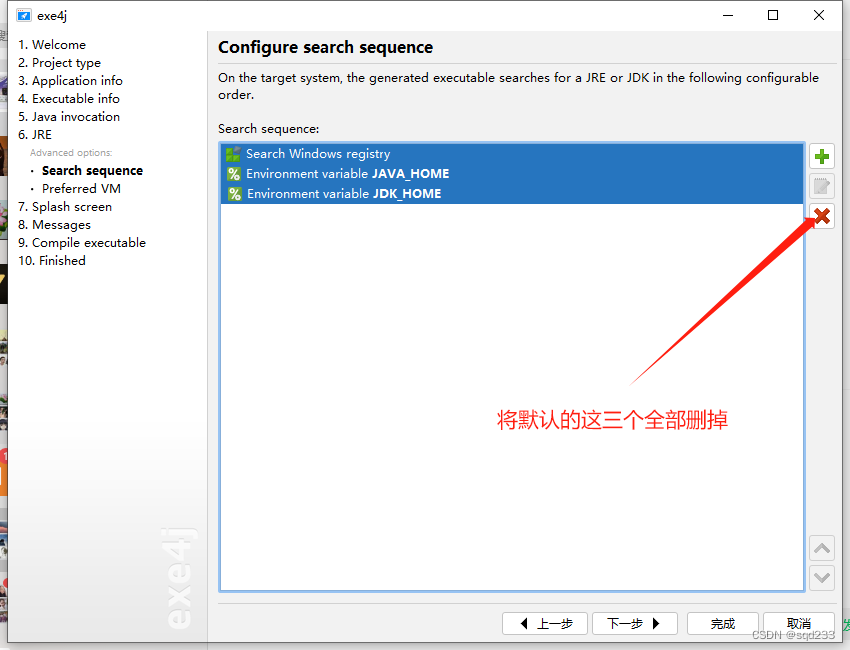Viewport: 850px width, 650px height.
Task: Minimize the exe4j window
Action: 728,15
